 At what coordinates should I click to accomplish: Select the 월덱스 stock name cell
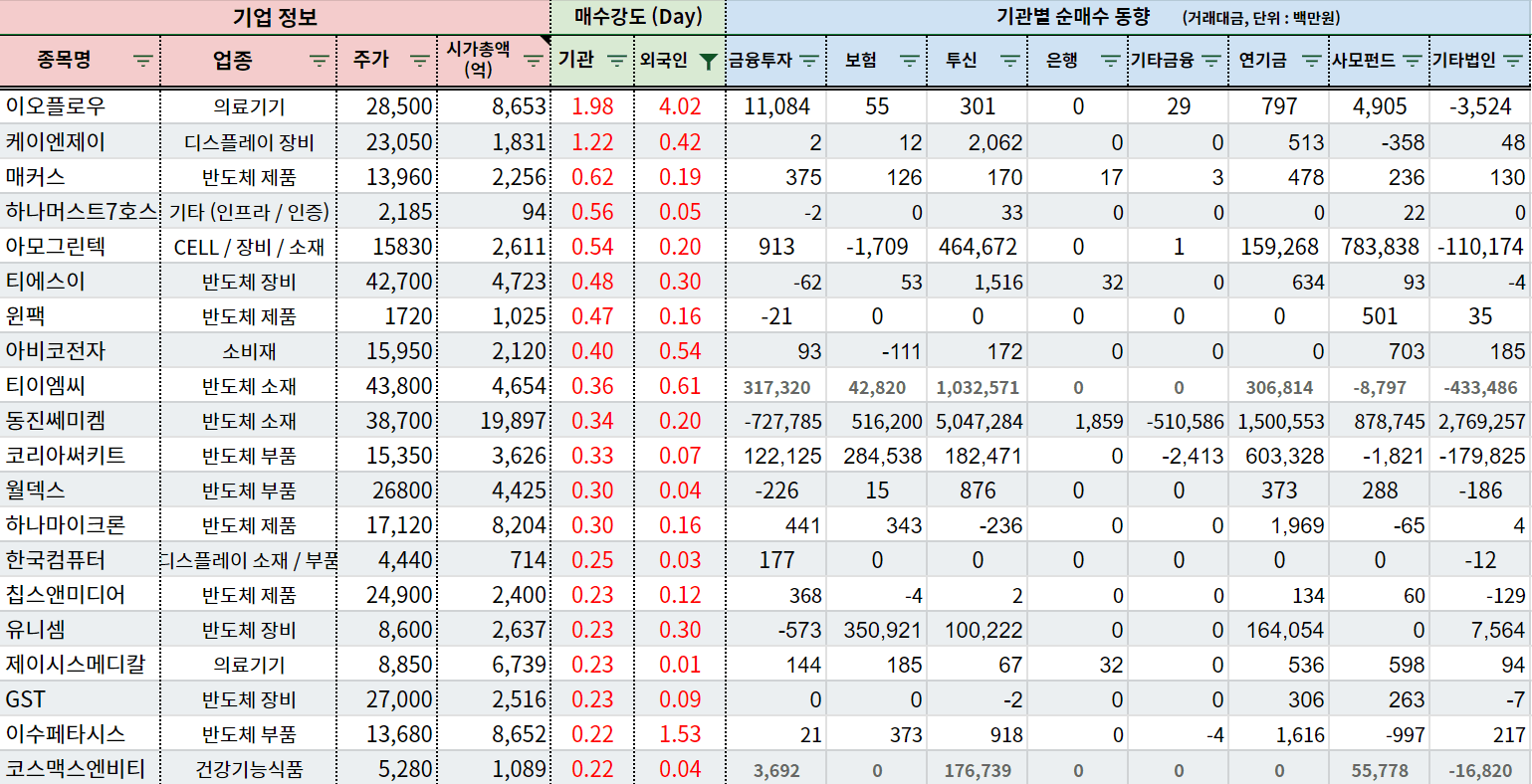coord(79,490)
